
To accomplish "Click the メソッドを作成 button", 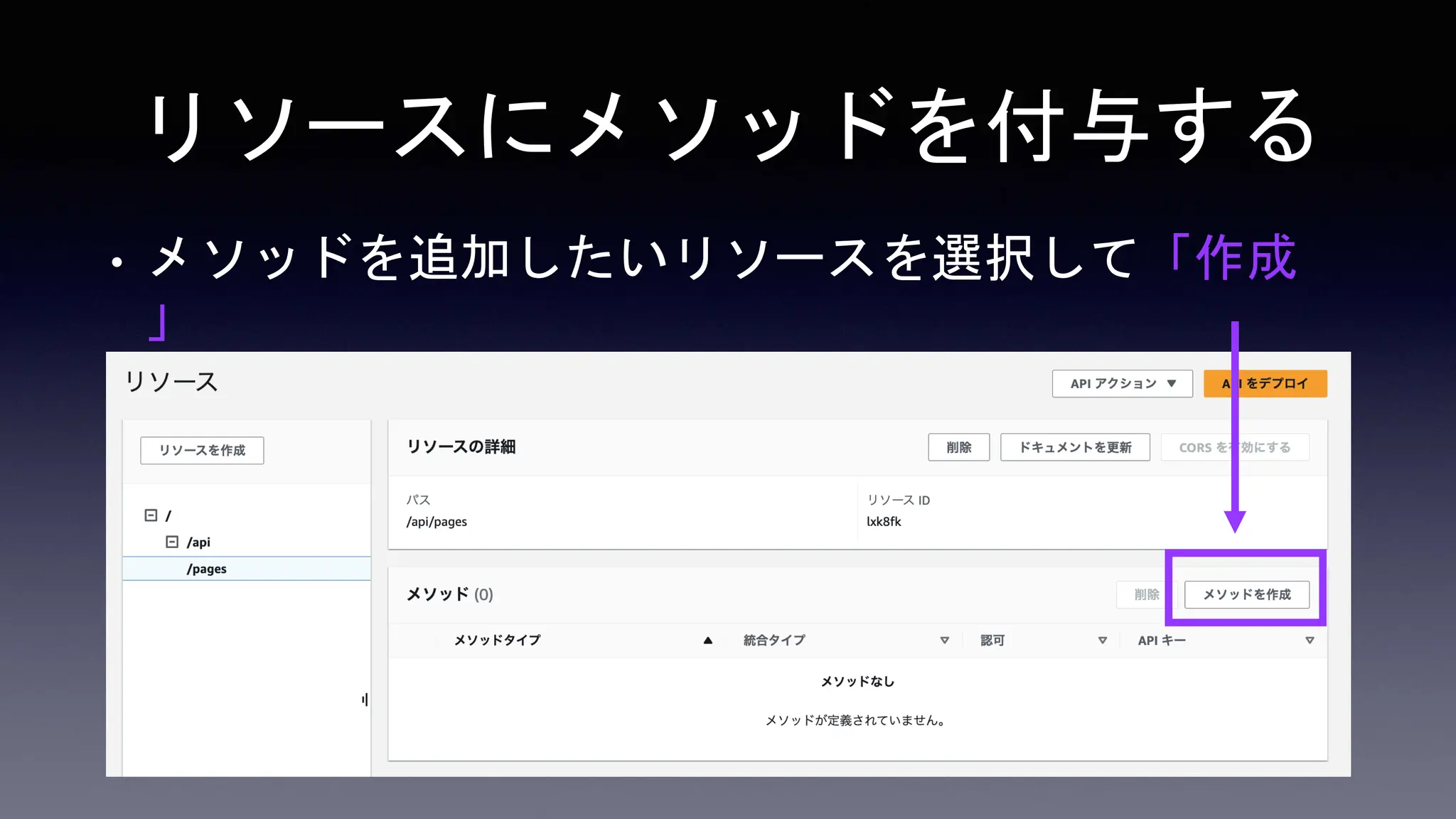I will tap(1246, 595).
